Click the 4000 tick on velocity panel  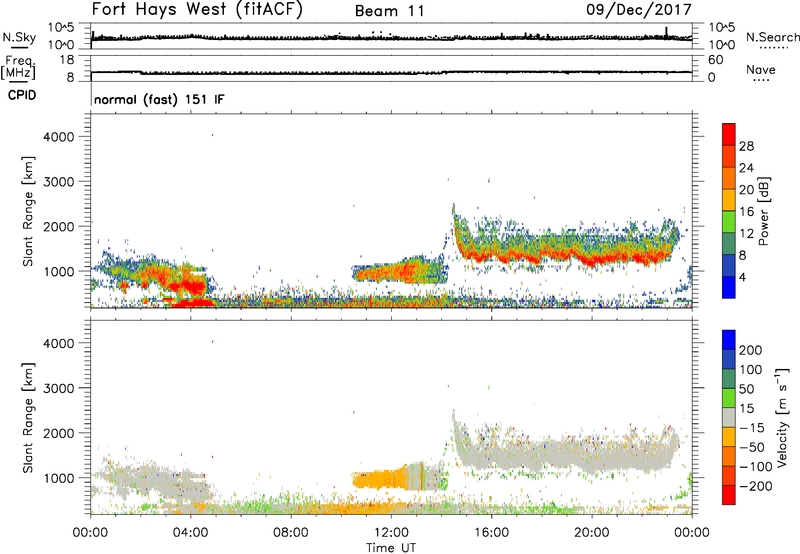point(58,343)
